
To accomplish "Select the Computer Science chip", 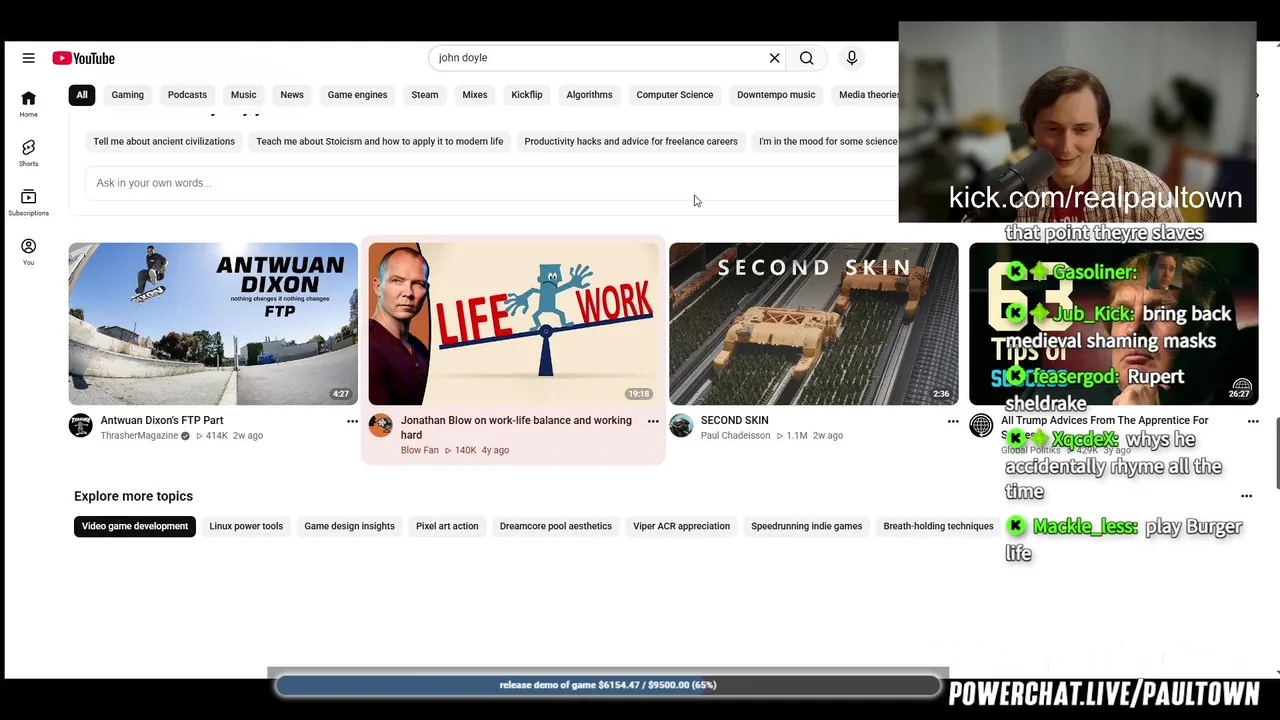I will tap(675, 95).
